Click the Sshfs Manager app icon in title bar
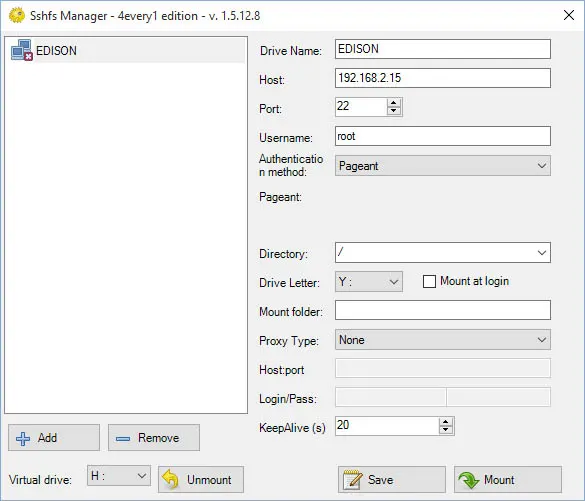 (17, 16)
